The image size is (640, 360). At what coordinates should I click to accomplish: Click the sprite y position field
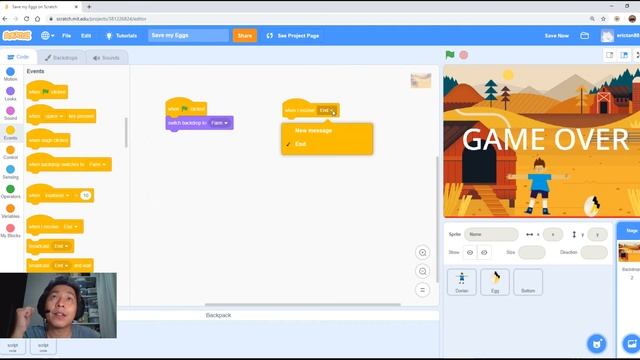(x=597, y=234)
